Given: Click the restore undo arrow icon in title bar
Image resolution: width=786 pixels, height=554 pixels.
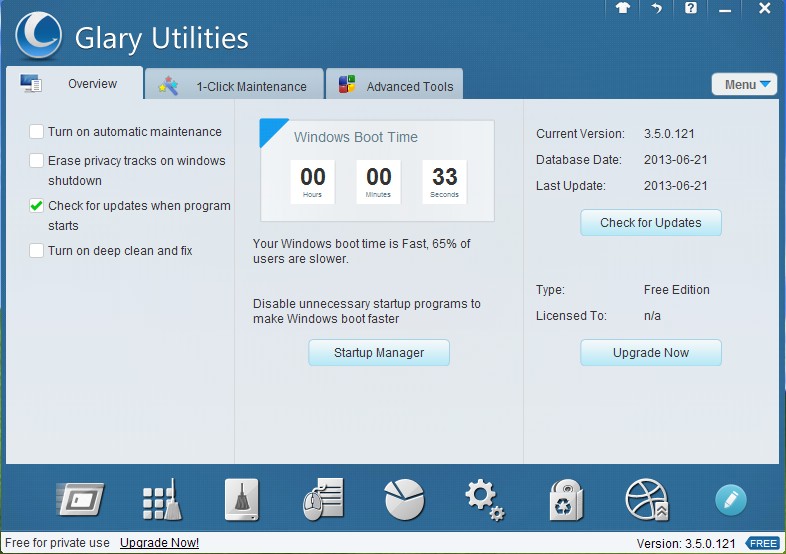Looking at the screenshot, I should (x=657, y=8).
